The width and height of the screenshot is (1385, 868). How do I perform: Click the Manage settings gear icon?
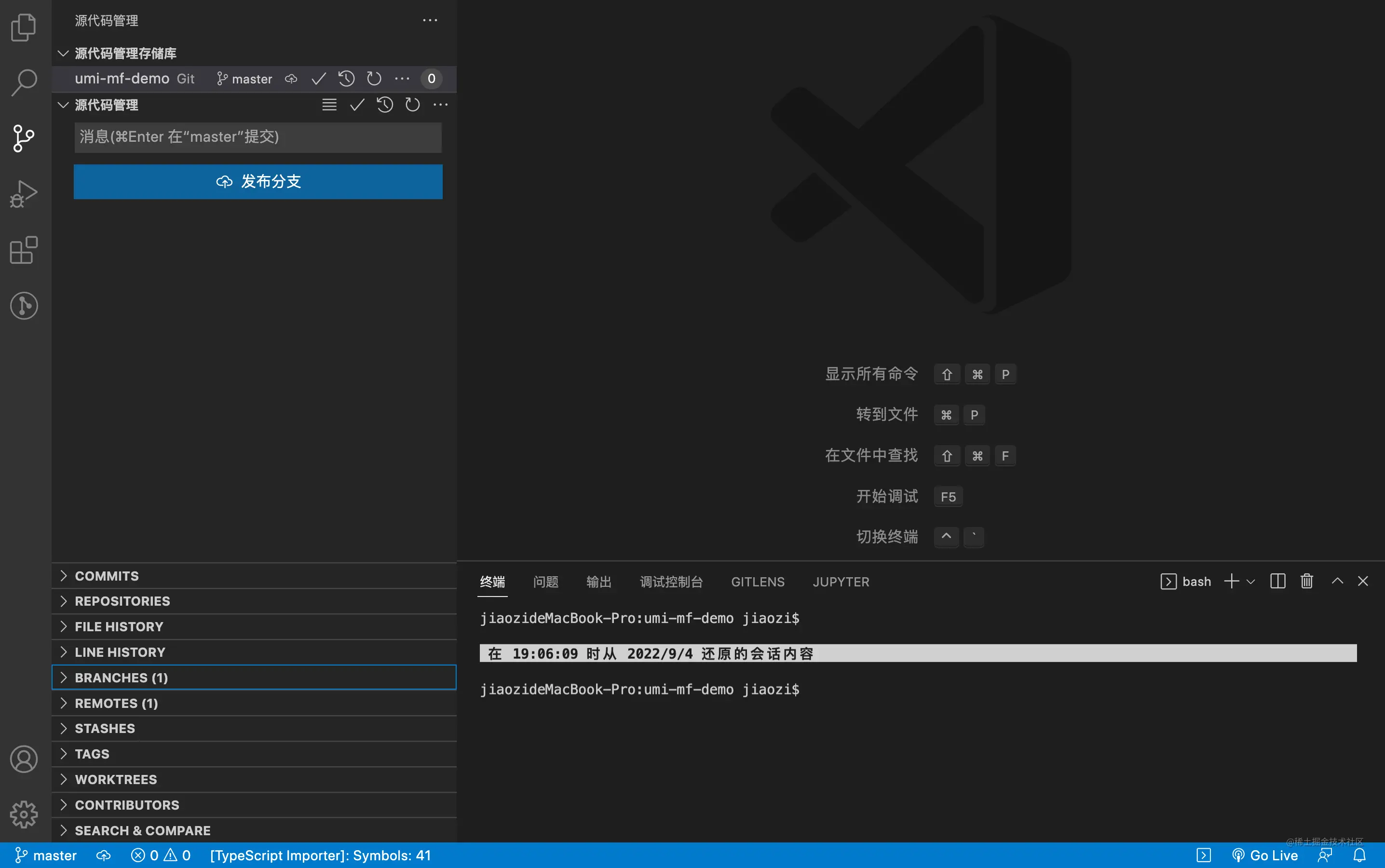point(24,814)
